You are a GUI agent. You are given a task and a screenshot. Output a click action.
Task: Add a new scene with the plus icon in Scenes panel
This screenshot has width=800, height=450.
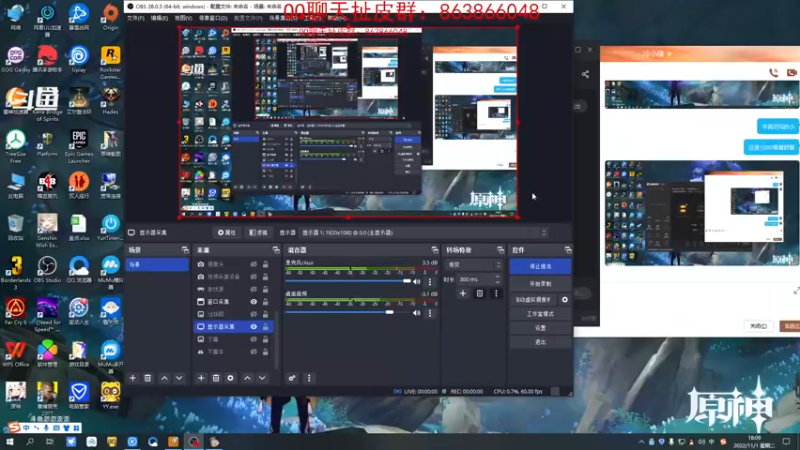pos(133,378)
